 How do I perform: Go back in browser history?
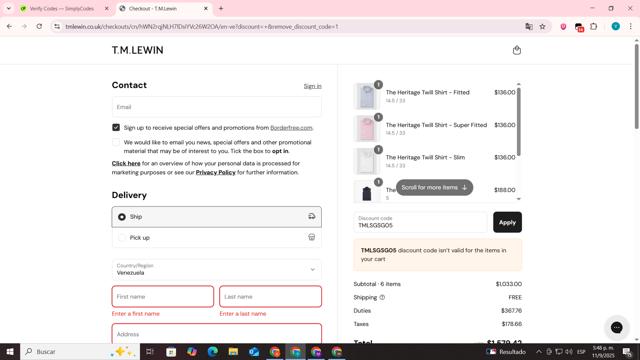(9, 27)
